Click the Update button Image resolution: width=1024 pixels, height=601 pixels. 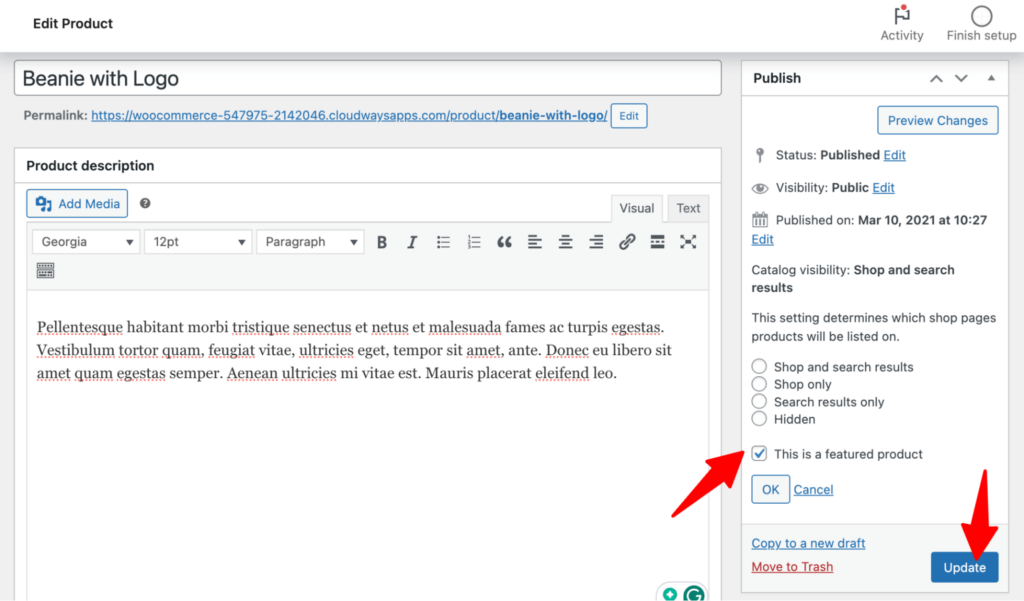click(964, 567)
